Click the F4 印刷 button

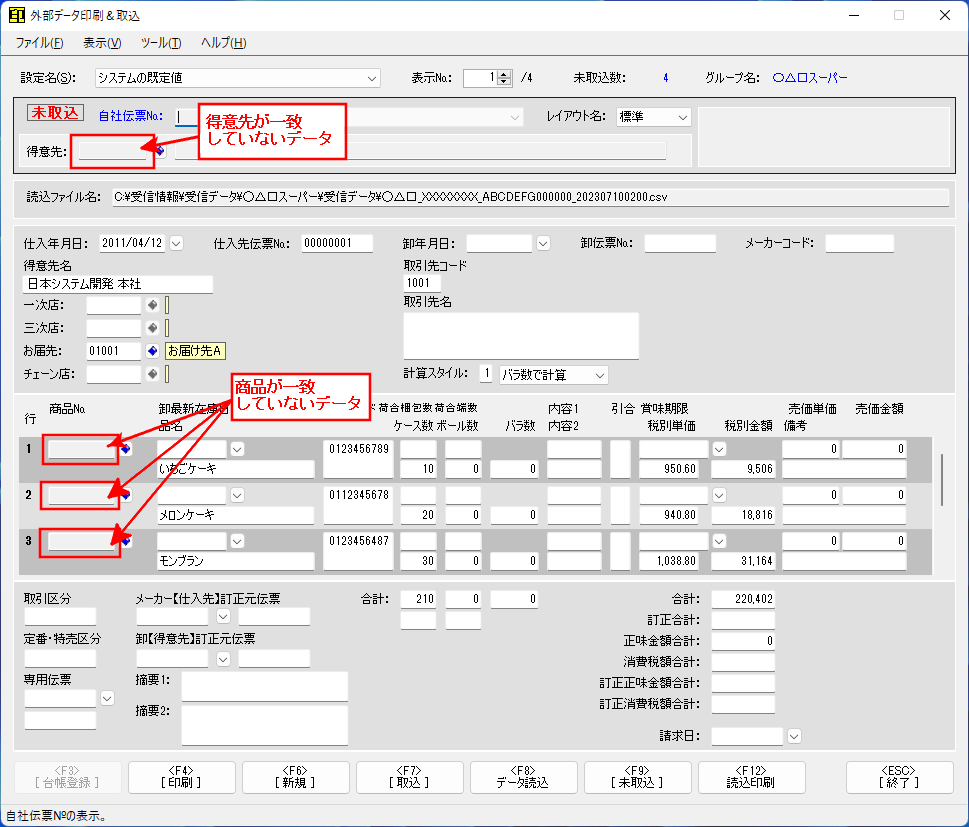(x=182, y=777)
